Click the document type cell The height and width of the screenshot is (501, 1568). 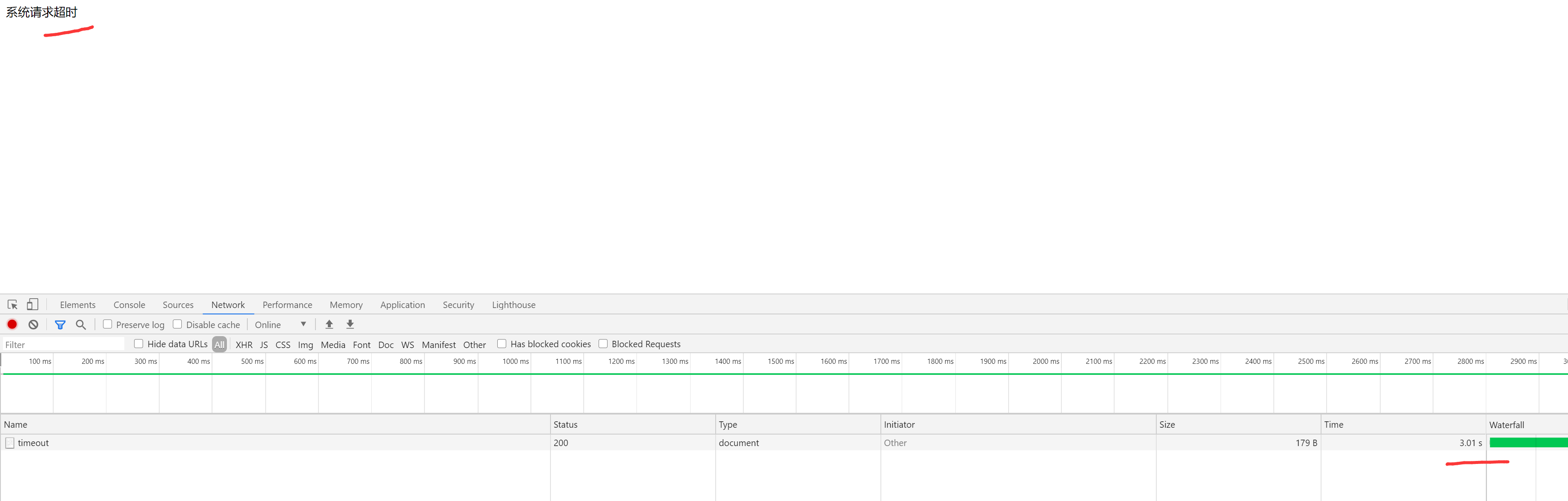(x=798, y=443)
